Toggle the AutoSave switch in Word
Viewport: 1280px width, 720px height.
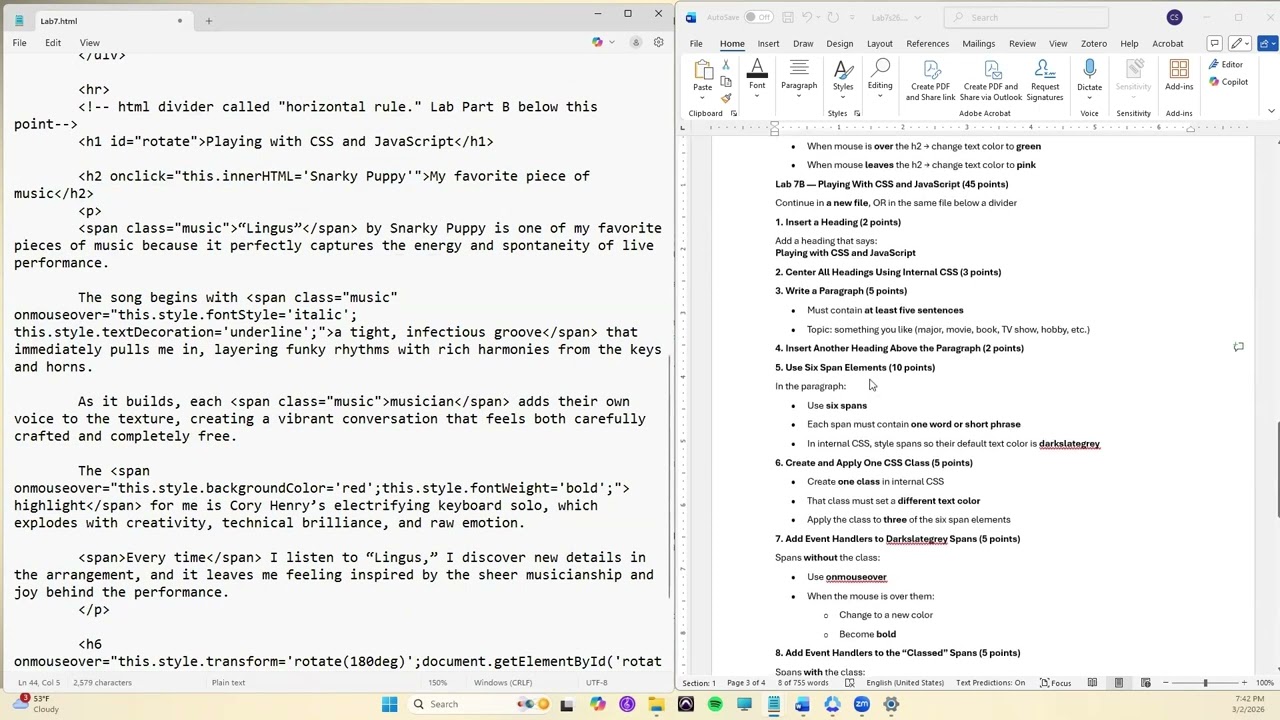[759, 17]
